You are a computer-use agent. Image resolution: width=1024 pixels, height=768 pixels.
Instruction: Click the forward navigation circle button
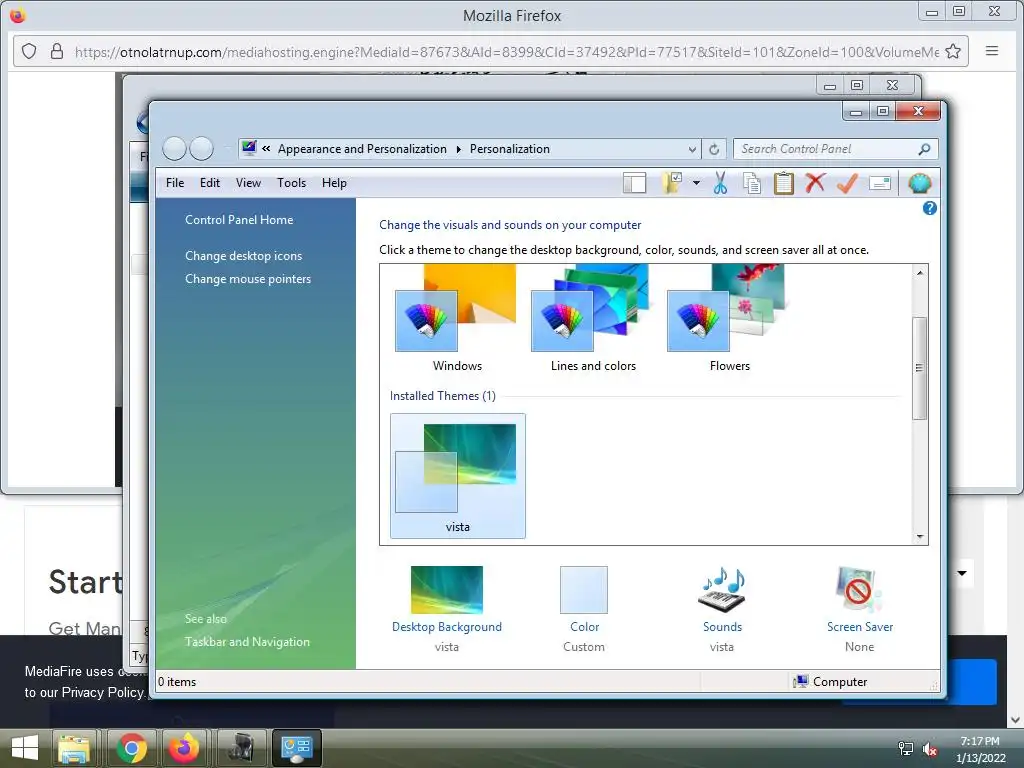pyautogui.click(x=201, y=149)
